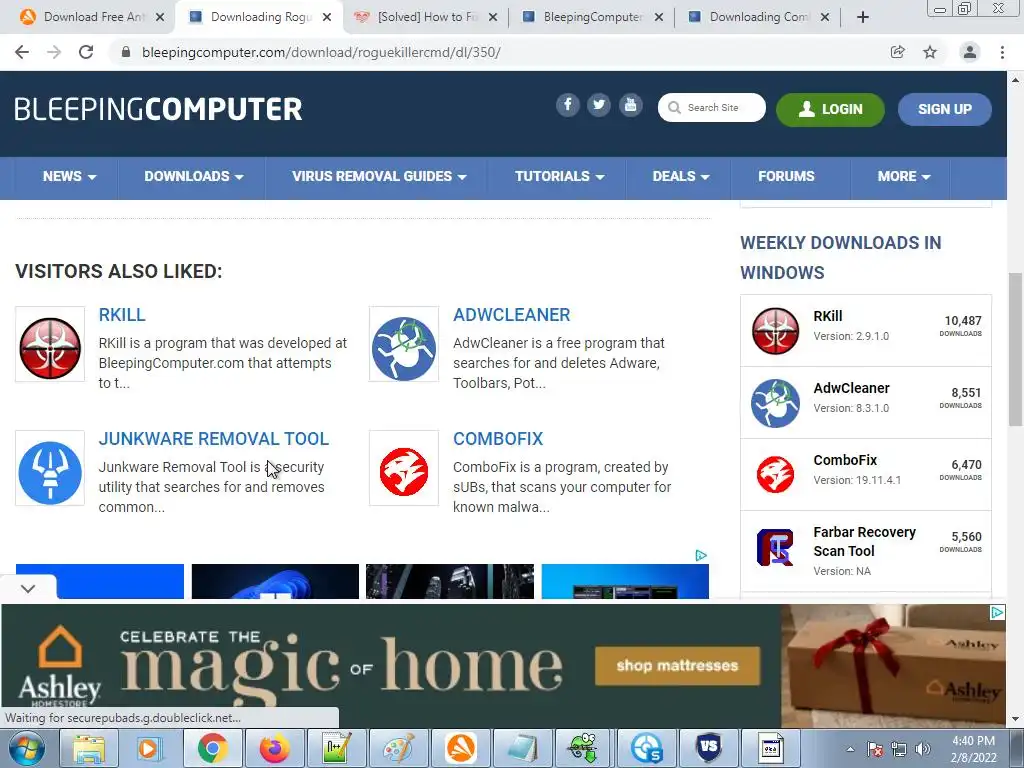
Task: Open a new browser tab
Action: coord(863,17)
